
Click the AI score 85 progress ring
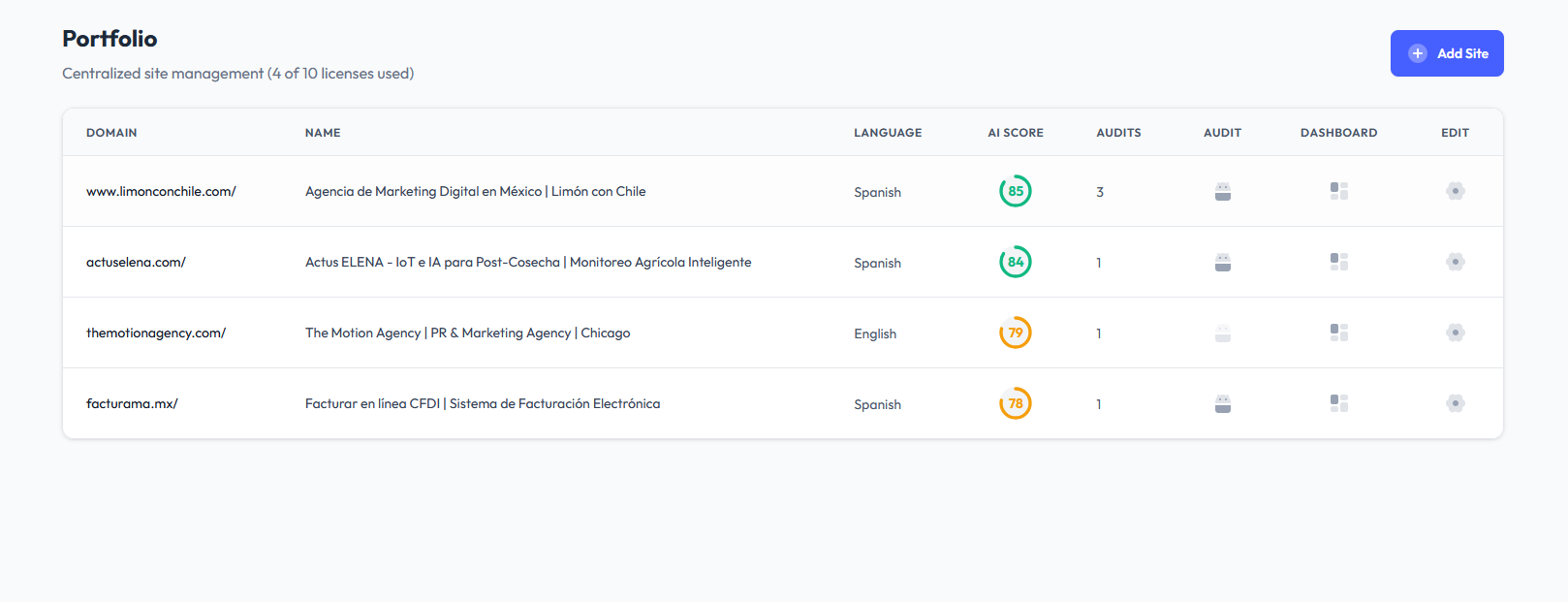coord(1016,191)
